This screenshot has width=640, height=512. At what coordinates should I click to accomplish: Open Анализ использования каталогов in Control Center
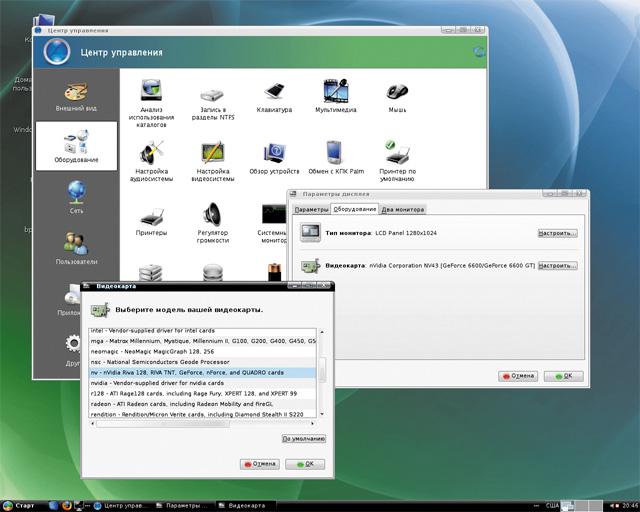(151, 103)
